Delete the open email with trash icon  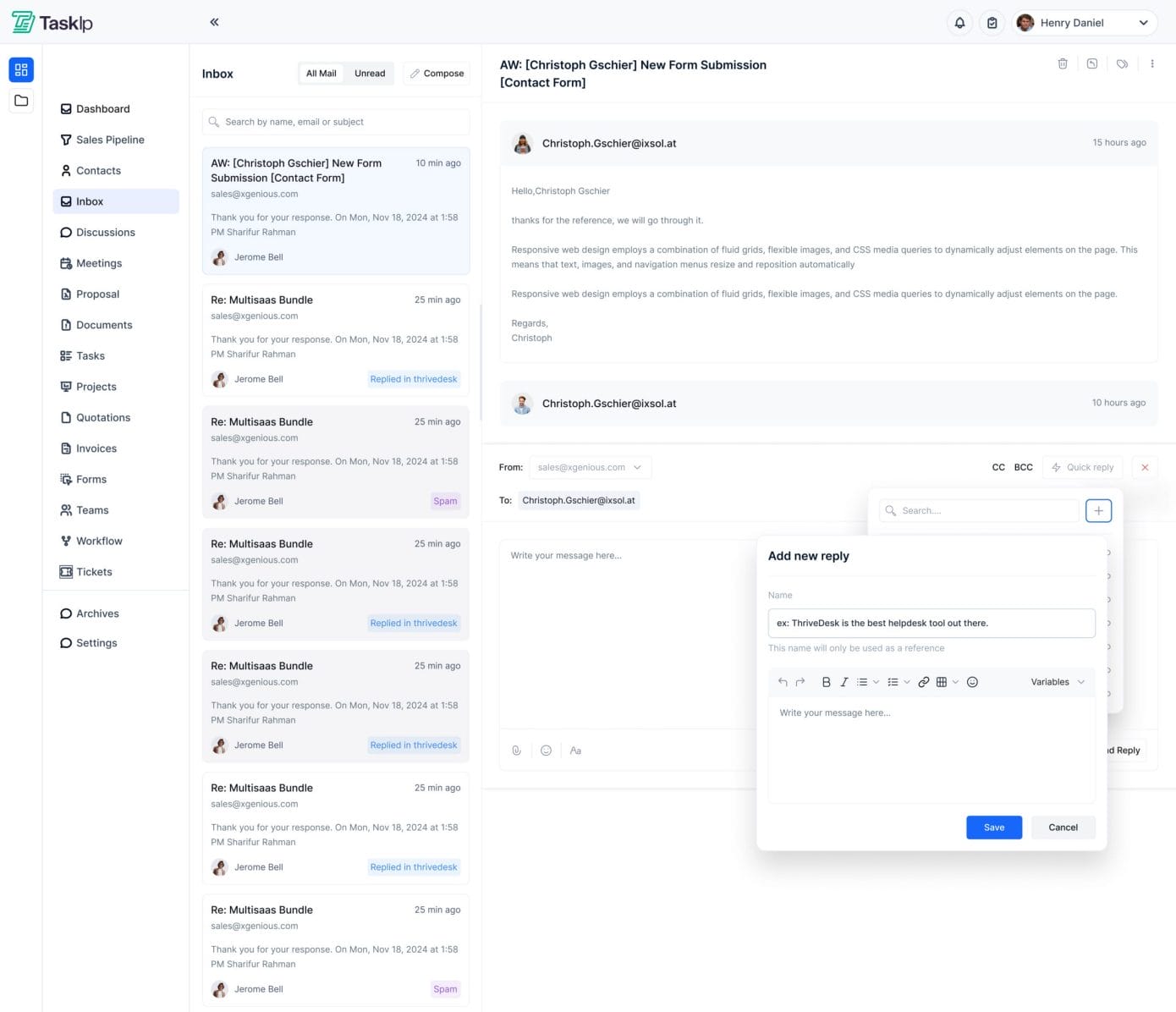(x=1063, y=63)
